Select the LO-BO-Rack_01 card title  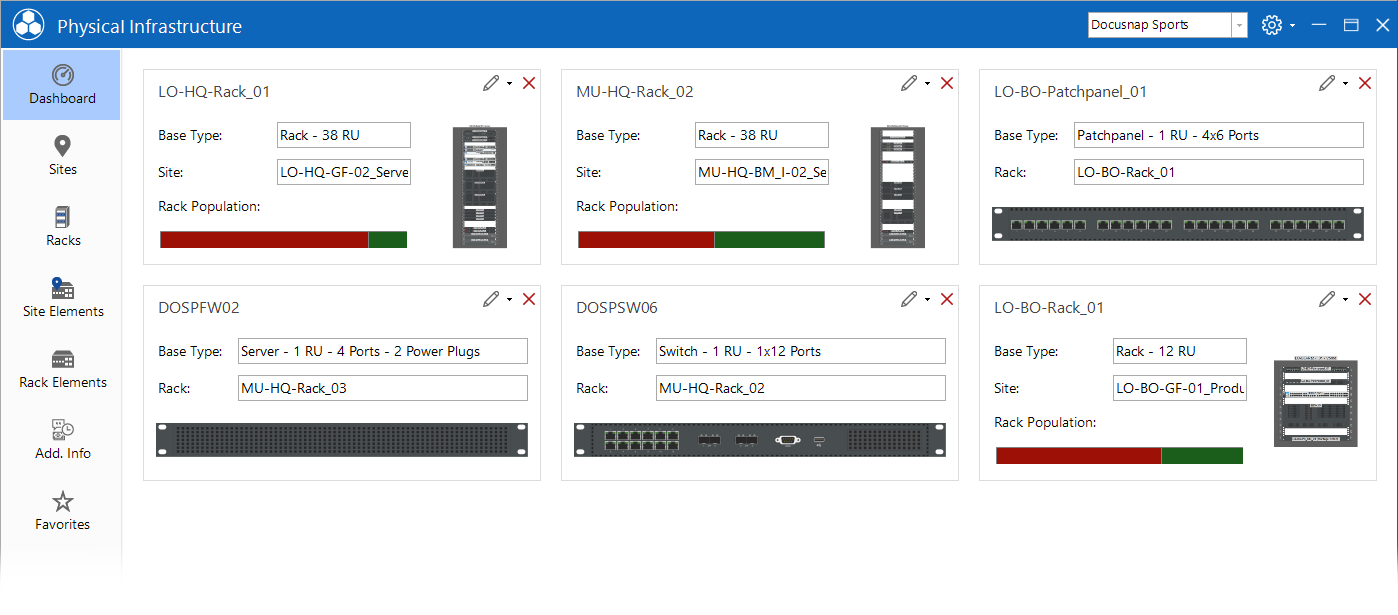1049,308
